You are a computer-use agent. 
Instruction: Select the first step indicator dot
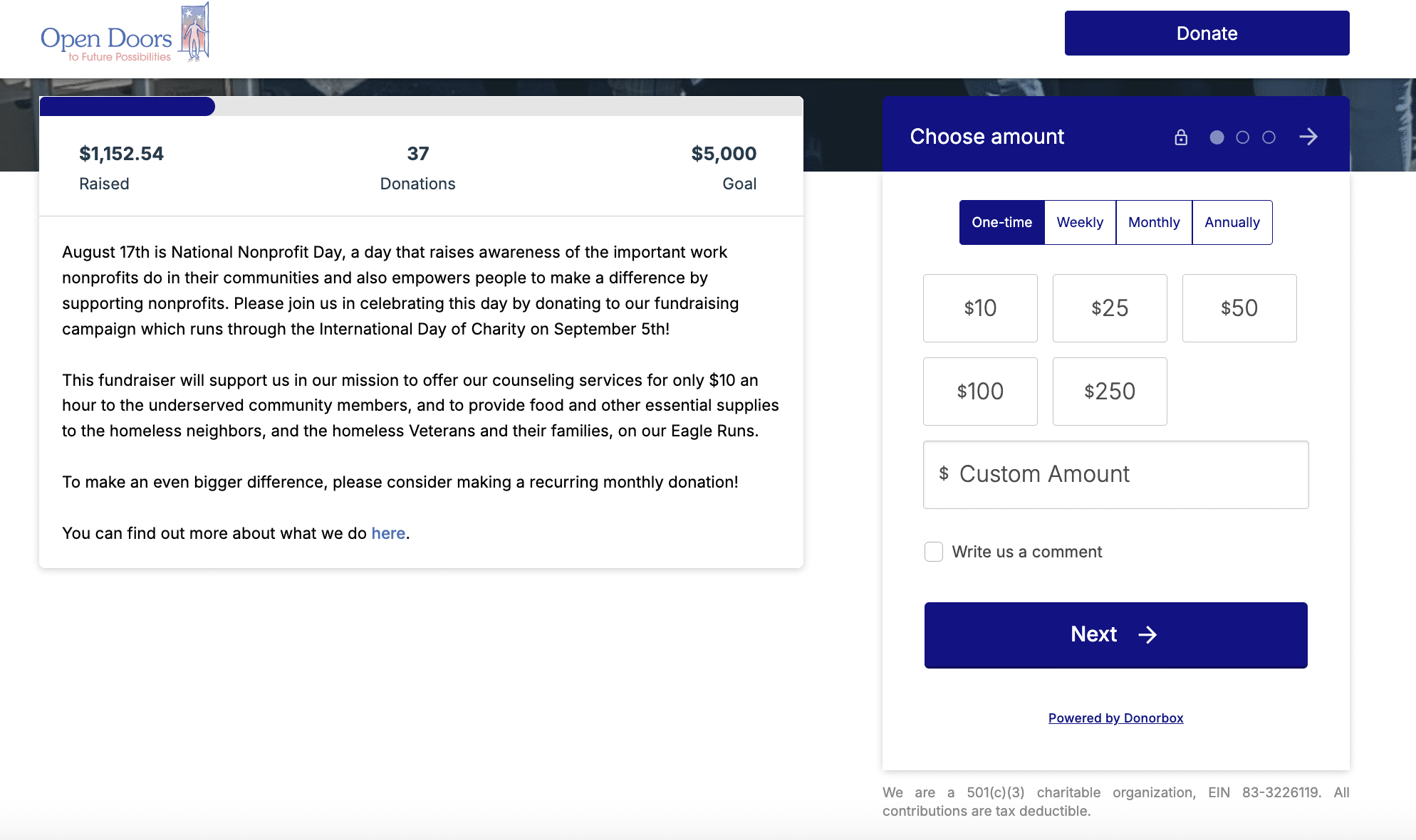1217,137
